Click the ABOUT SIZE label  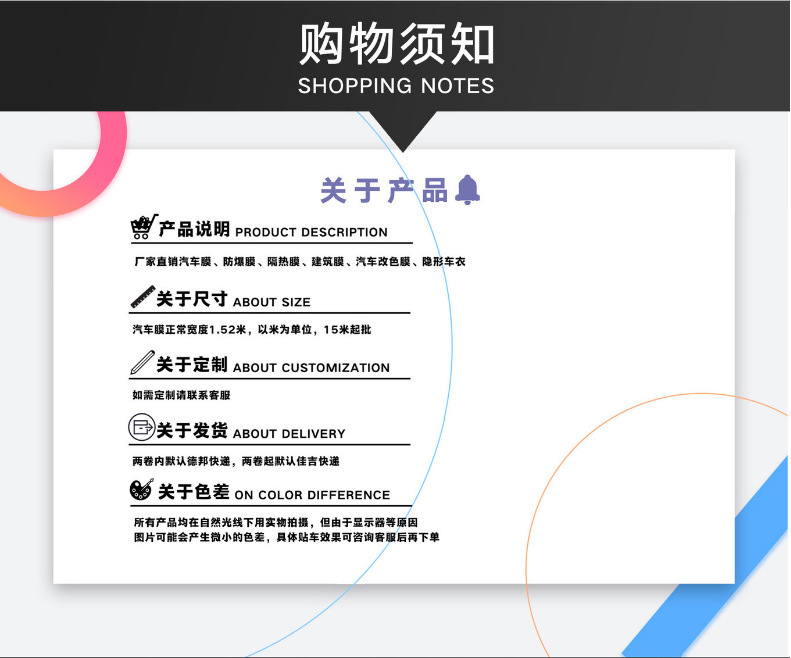(271, 302)
